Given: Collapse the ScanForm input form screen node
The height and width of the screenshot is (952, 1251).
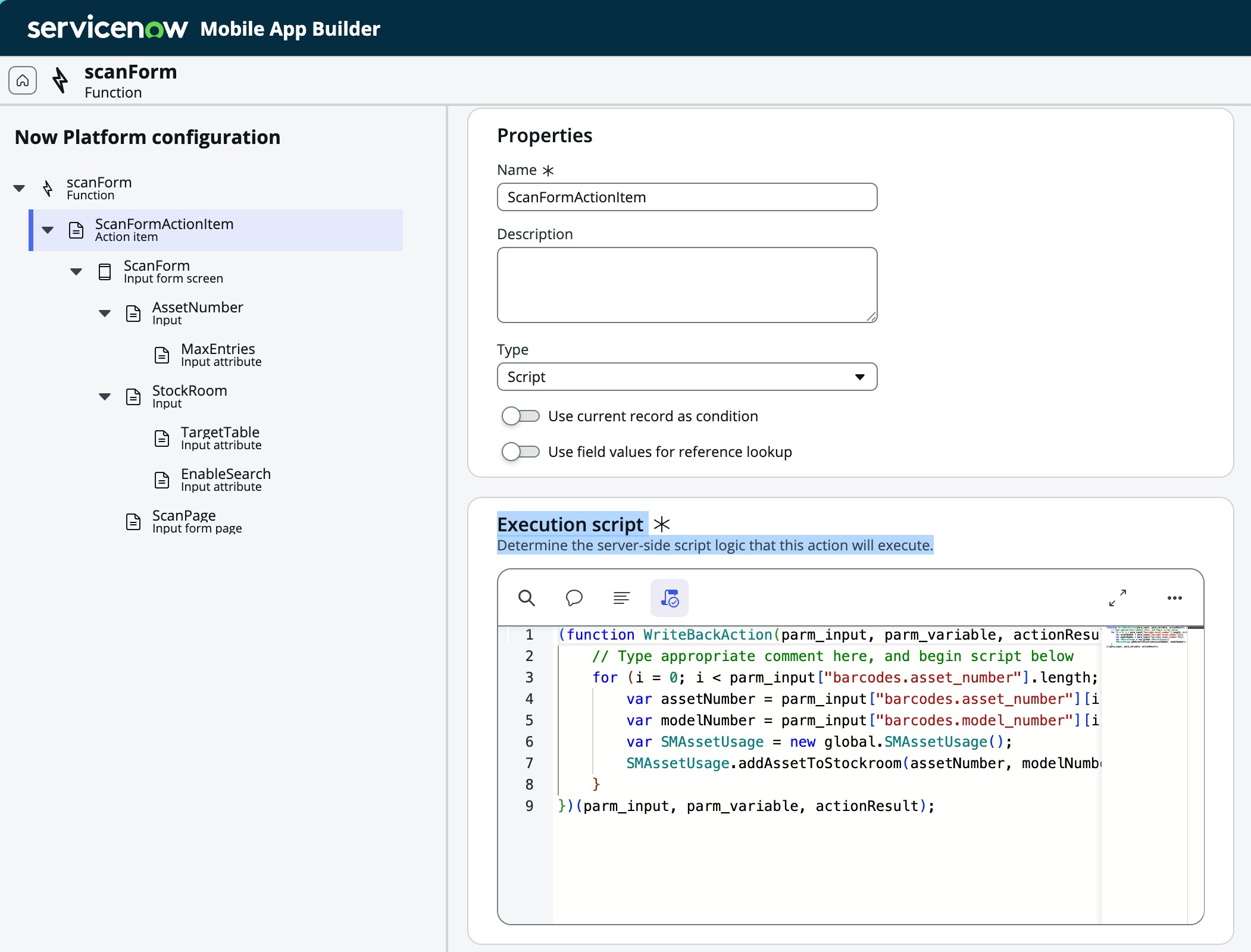Looking at the screenshot, I should click(76, 272).
